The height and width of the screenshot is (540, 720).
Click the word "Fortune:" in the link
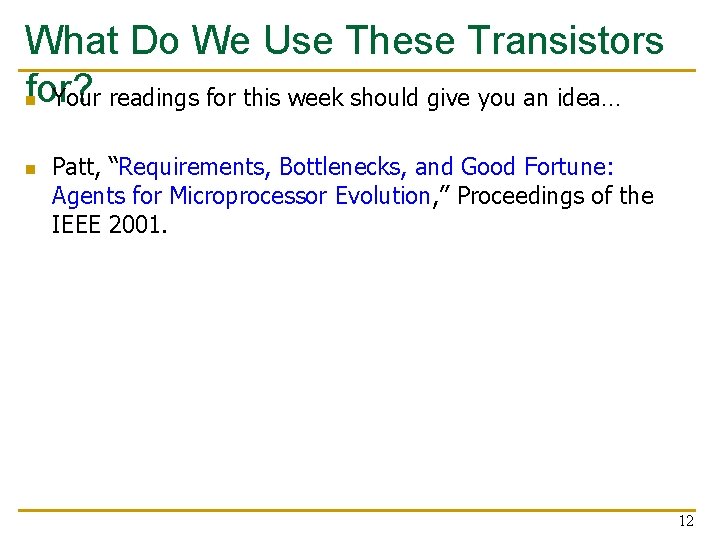click(569, 167)
